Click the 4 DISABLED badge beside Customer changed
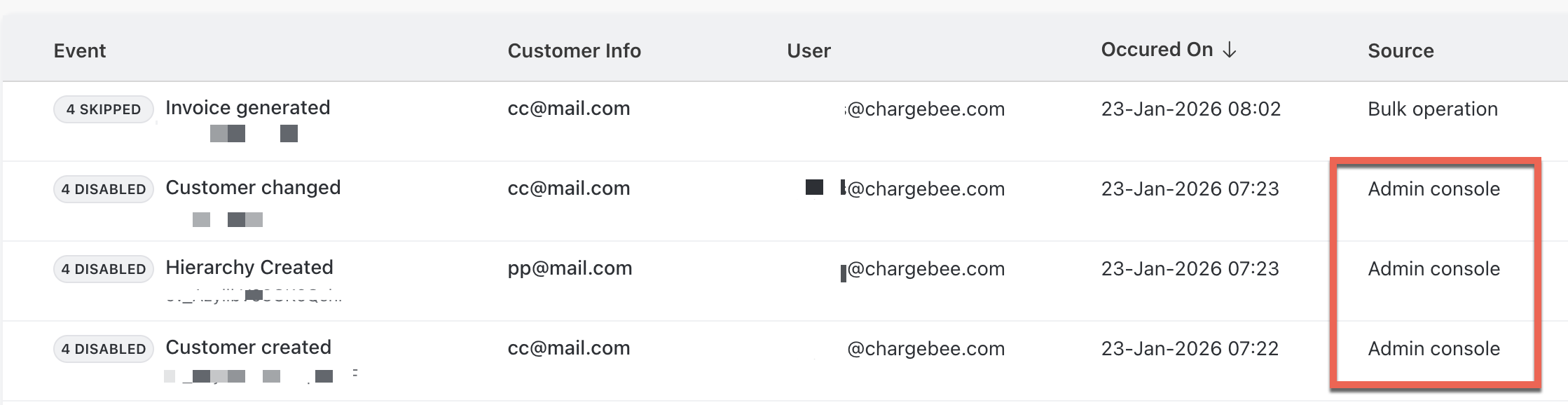This screenshot has width=1568, height=405. (104, 189)
